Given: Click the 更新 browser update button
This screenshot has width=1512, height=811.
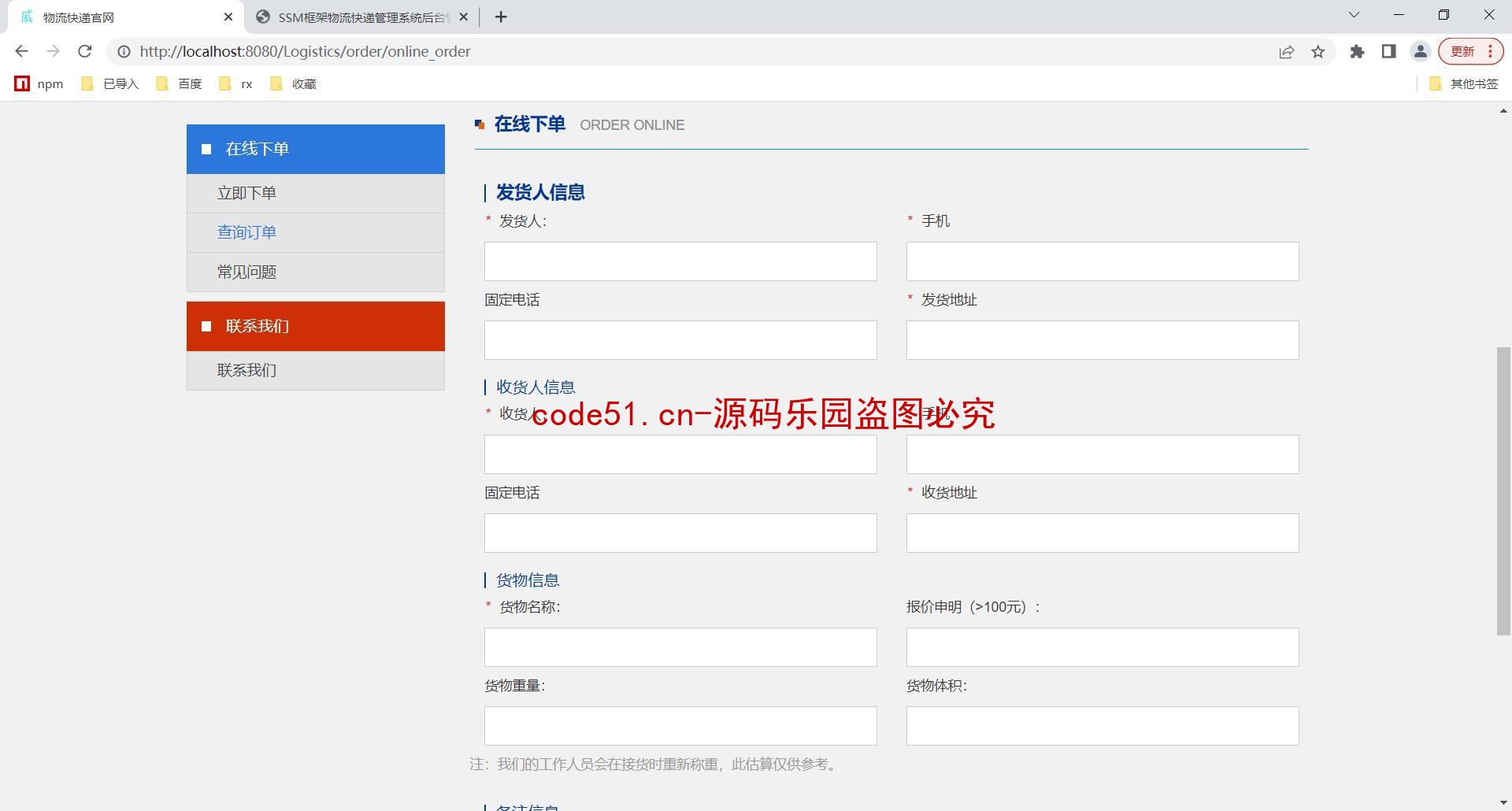Looking at the screenshot, I should (x=1462, y=52).
